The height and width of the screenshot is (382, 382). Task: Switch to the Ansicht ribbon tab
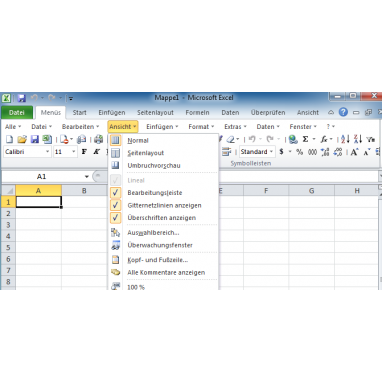pos(308,113)
